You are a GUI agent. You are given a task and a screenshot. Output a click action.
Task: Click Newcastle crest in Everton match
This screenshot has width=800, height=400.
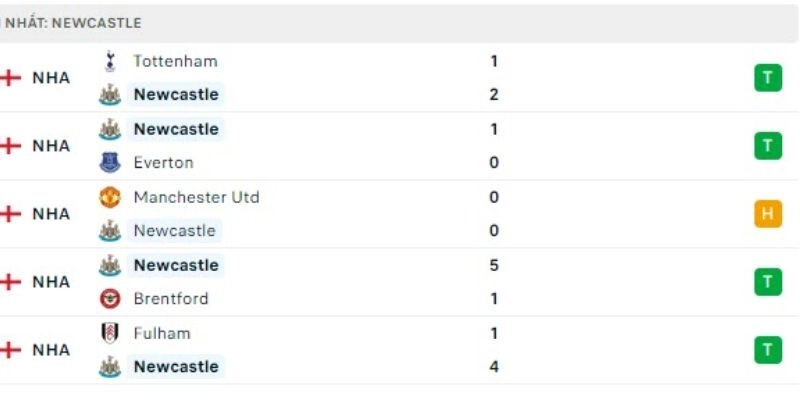click(110, 129)
